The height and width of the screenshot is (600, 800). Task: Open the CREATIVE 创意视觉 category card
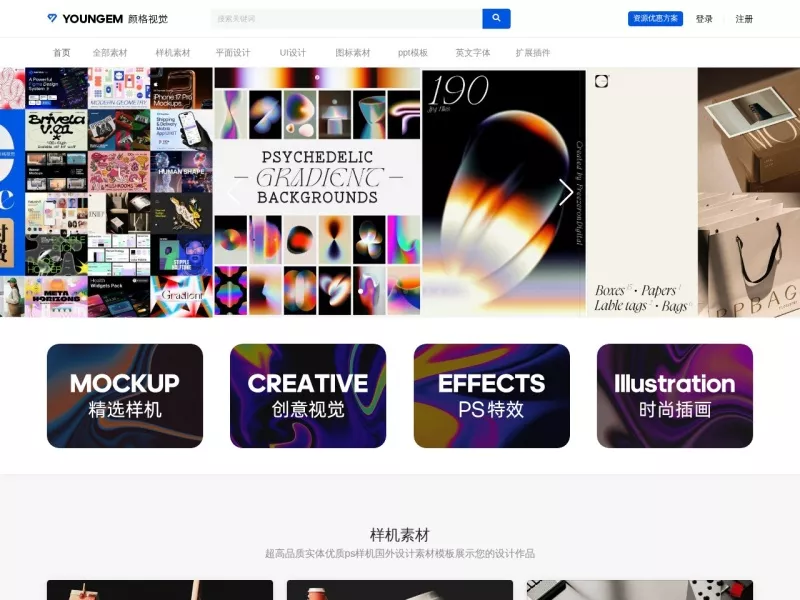308,396
